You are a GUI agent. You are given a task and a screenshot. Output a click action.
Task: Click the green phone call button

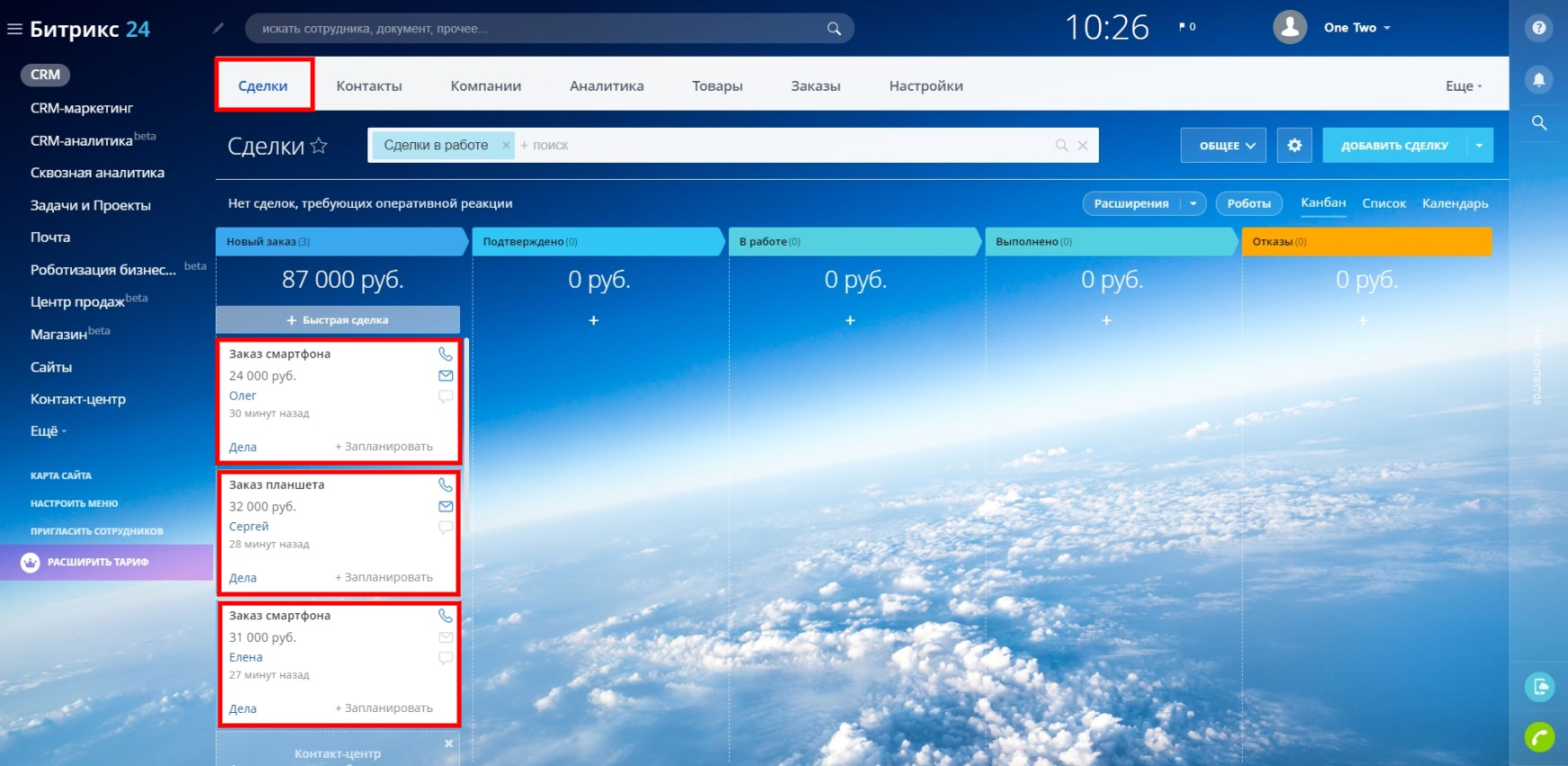click(1539, 737)
